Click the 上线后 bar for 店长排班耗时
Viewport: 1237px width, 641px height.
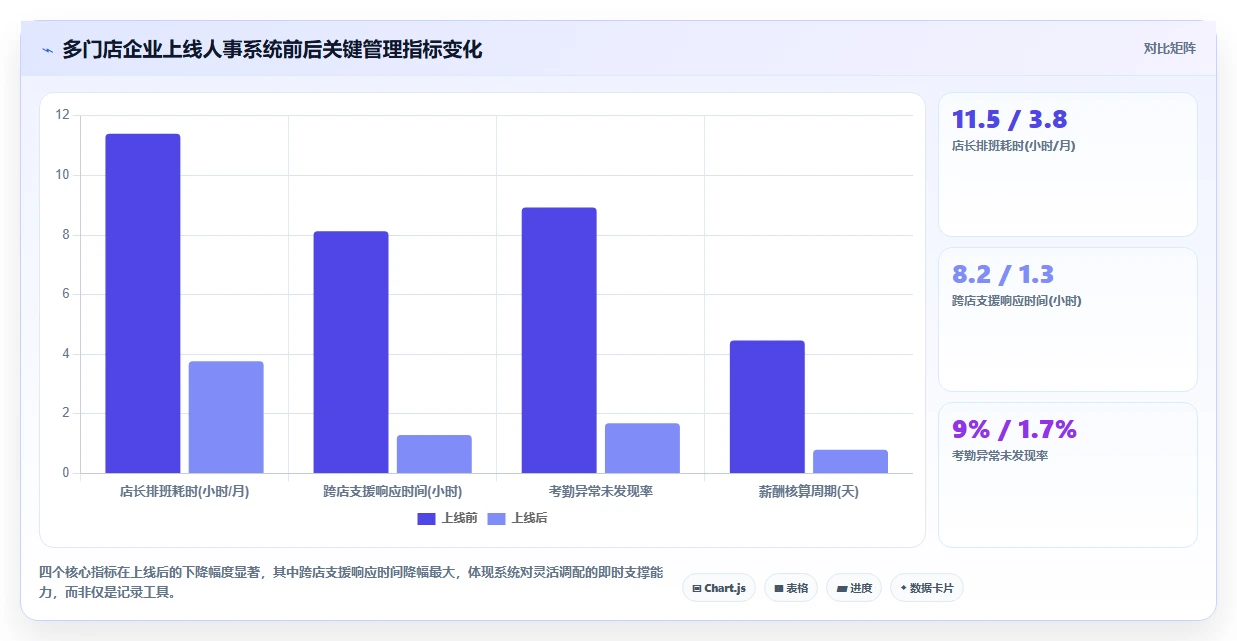226,417
